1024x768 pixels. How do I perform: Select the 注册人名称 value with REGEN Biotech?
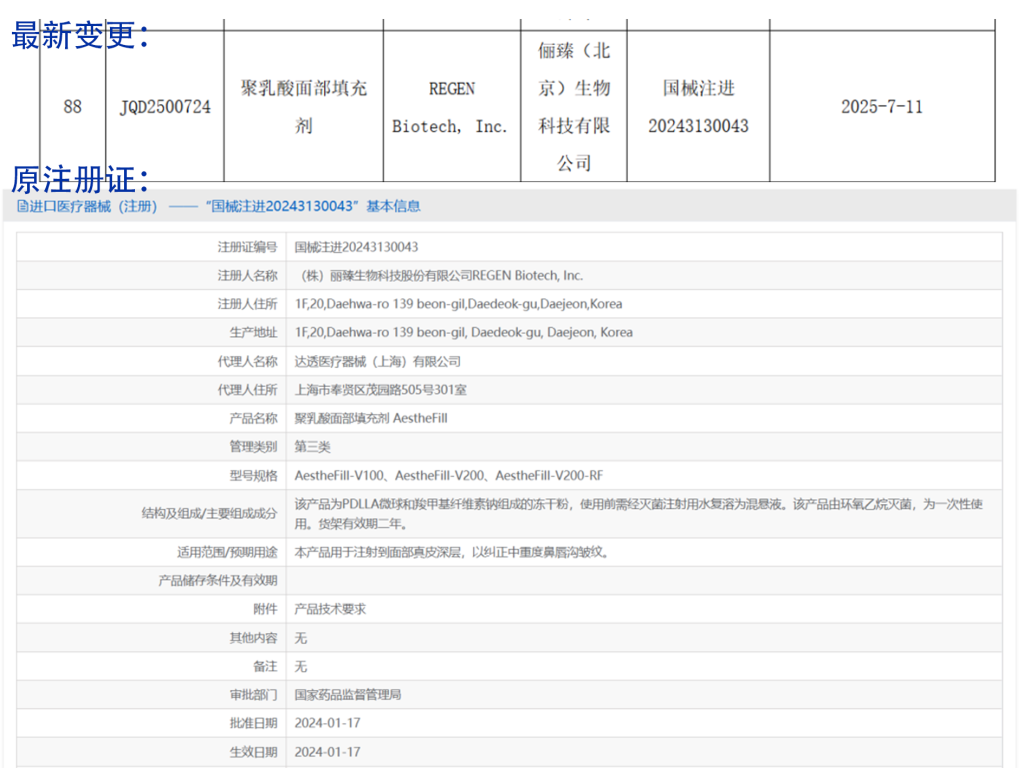[x=441, y=276]
